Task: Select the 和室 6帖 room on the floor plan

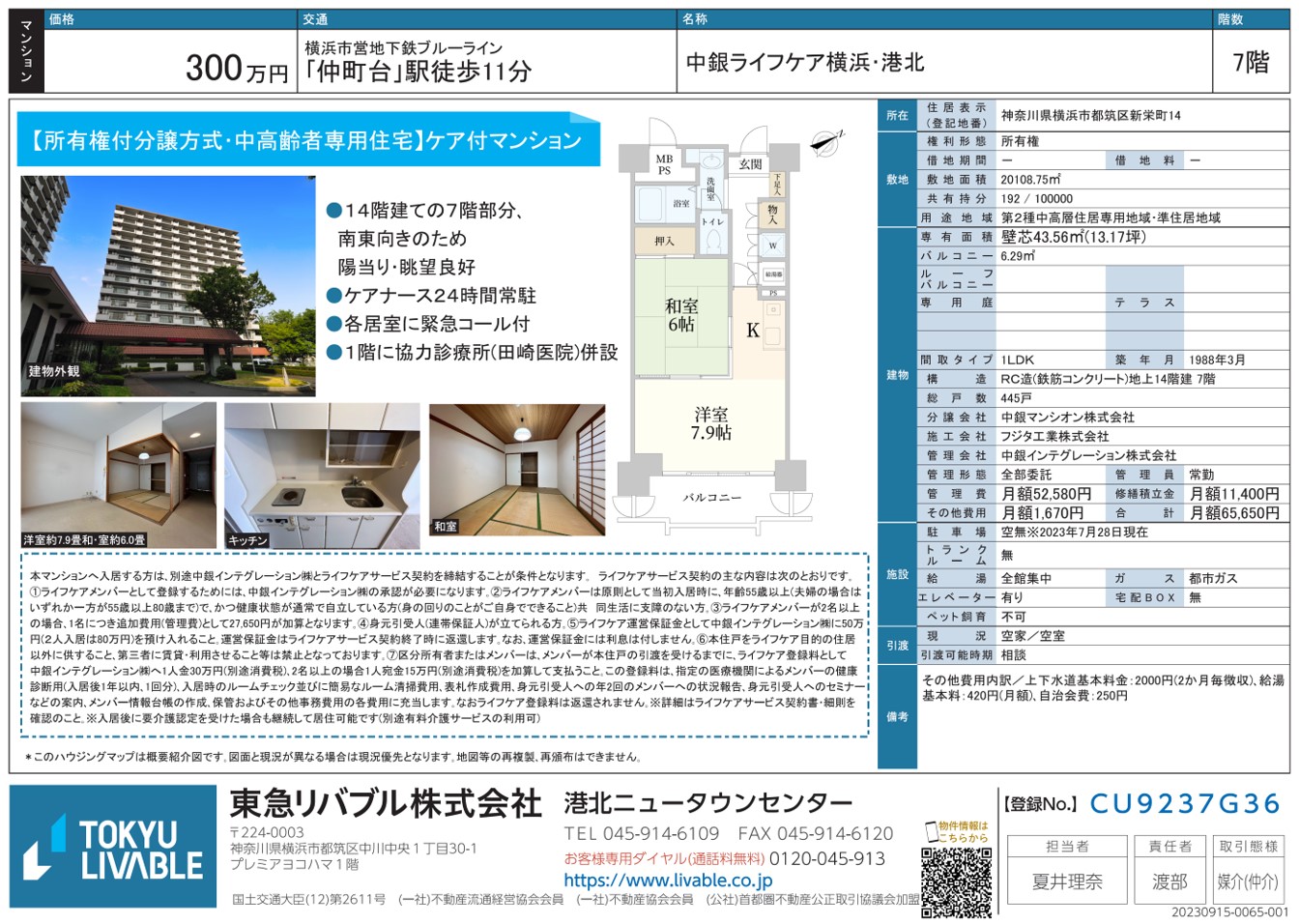Action: point(681,315)
